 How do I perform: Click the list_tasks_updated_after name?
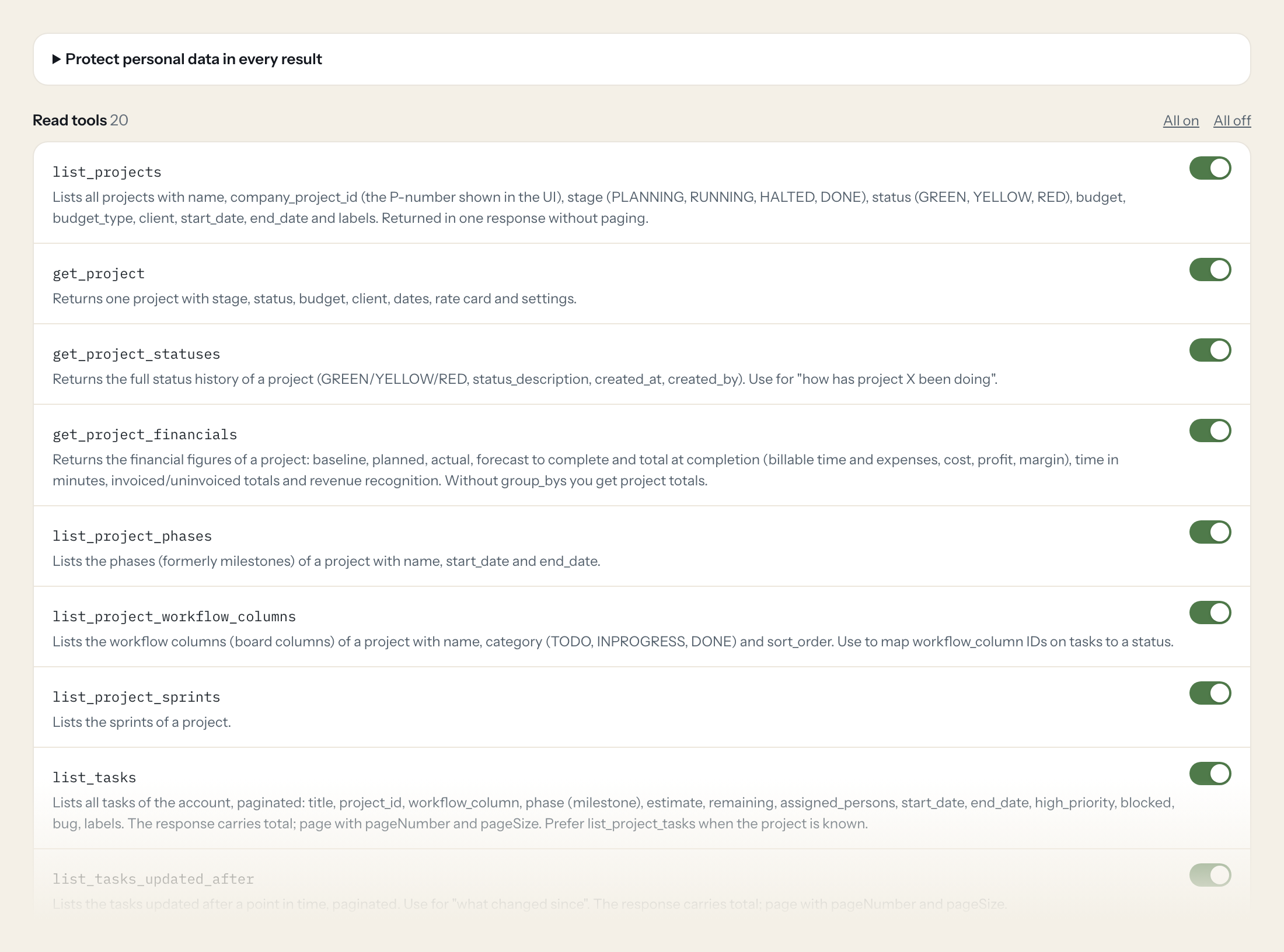coord(153,879)
